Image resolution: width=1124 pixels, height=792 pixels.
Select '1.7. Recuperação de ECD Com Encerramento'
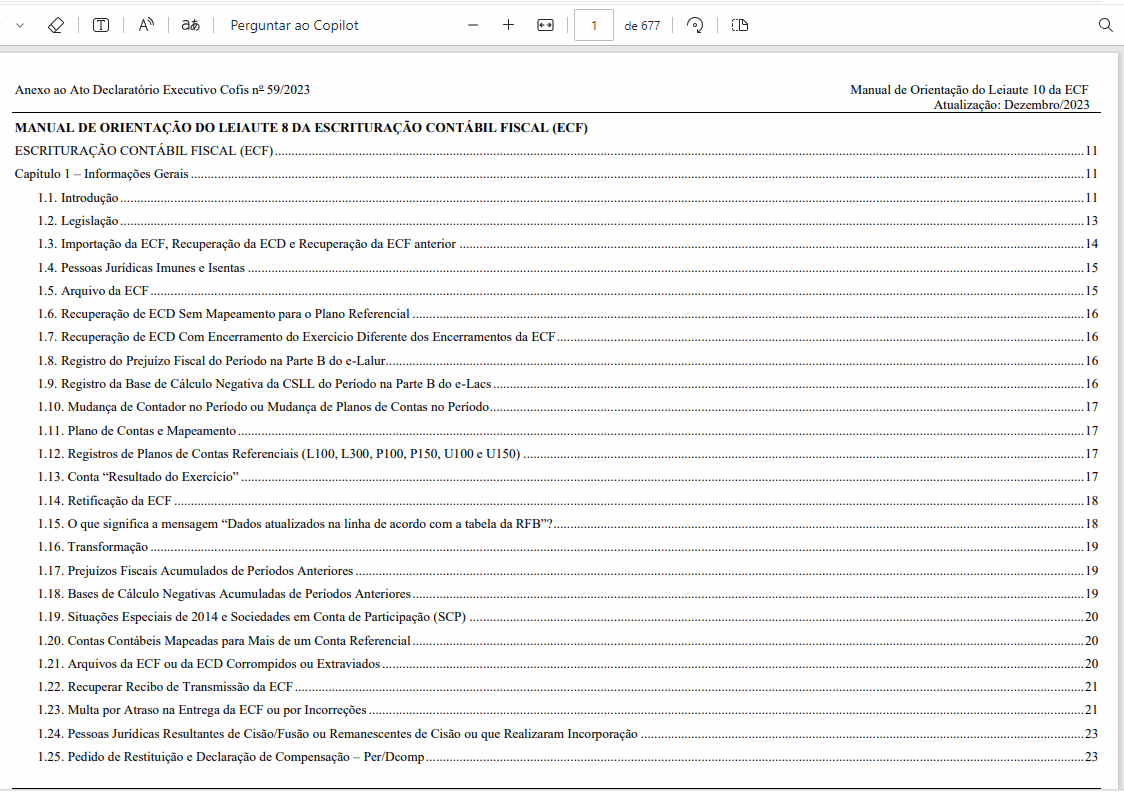pyautogui.click(x=568, y=336)
